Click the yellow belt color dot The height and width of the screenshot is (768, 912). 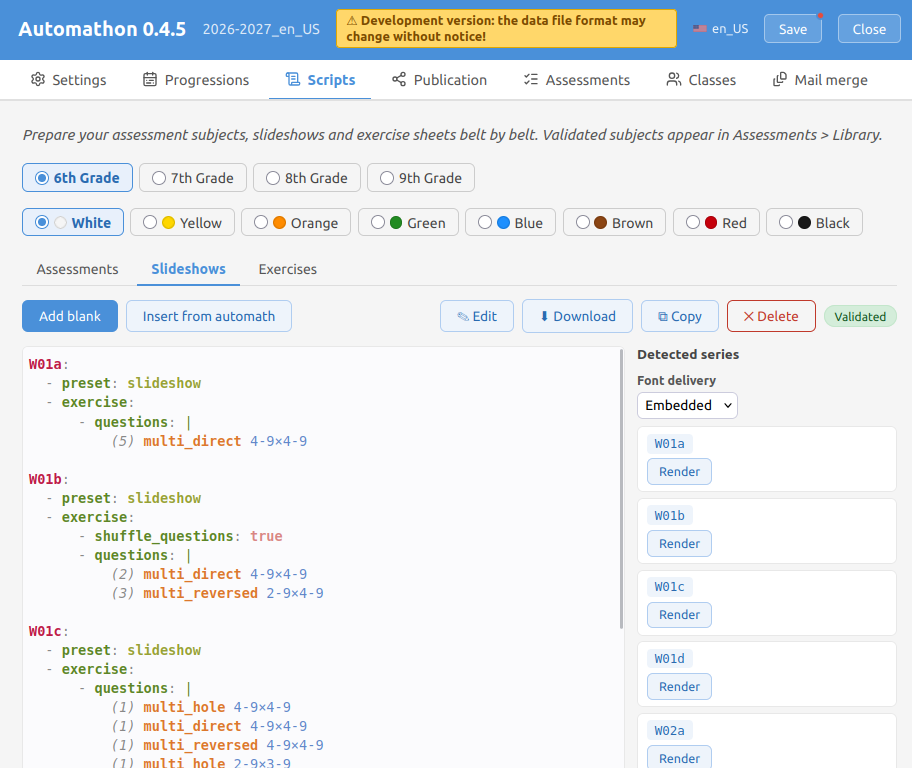tap(169, 222)
